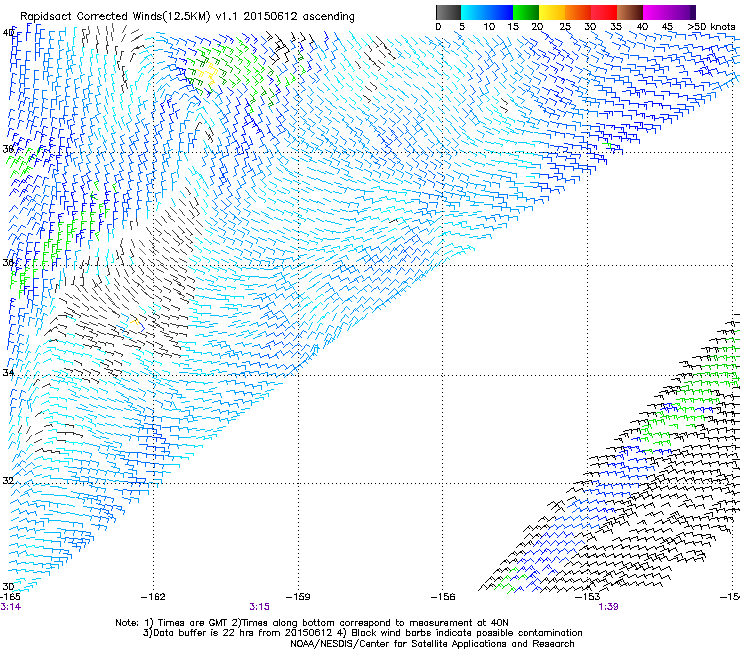
Task: Click the longitude label "-162"
Action: pos(153,597)
